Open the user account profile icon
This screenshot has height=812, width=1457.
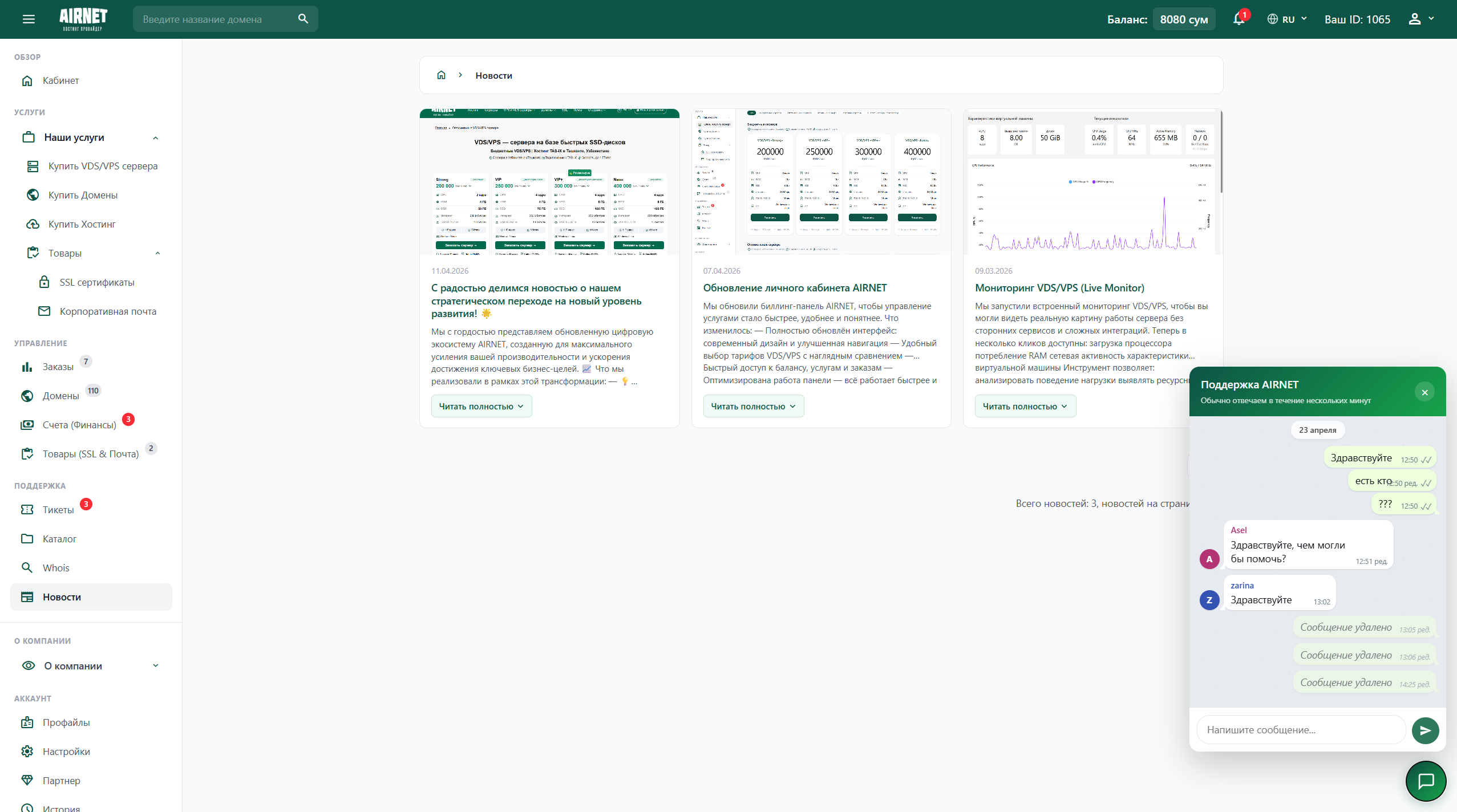pyautogui.click(x=1415, y=19)
